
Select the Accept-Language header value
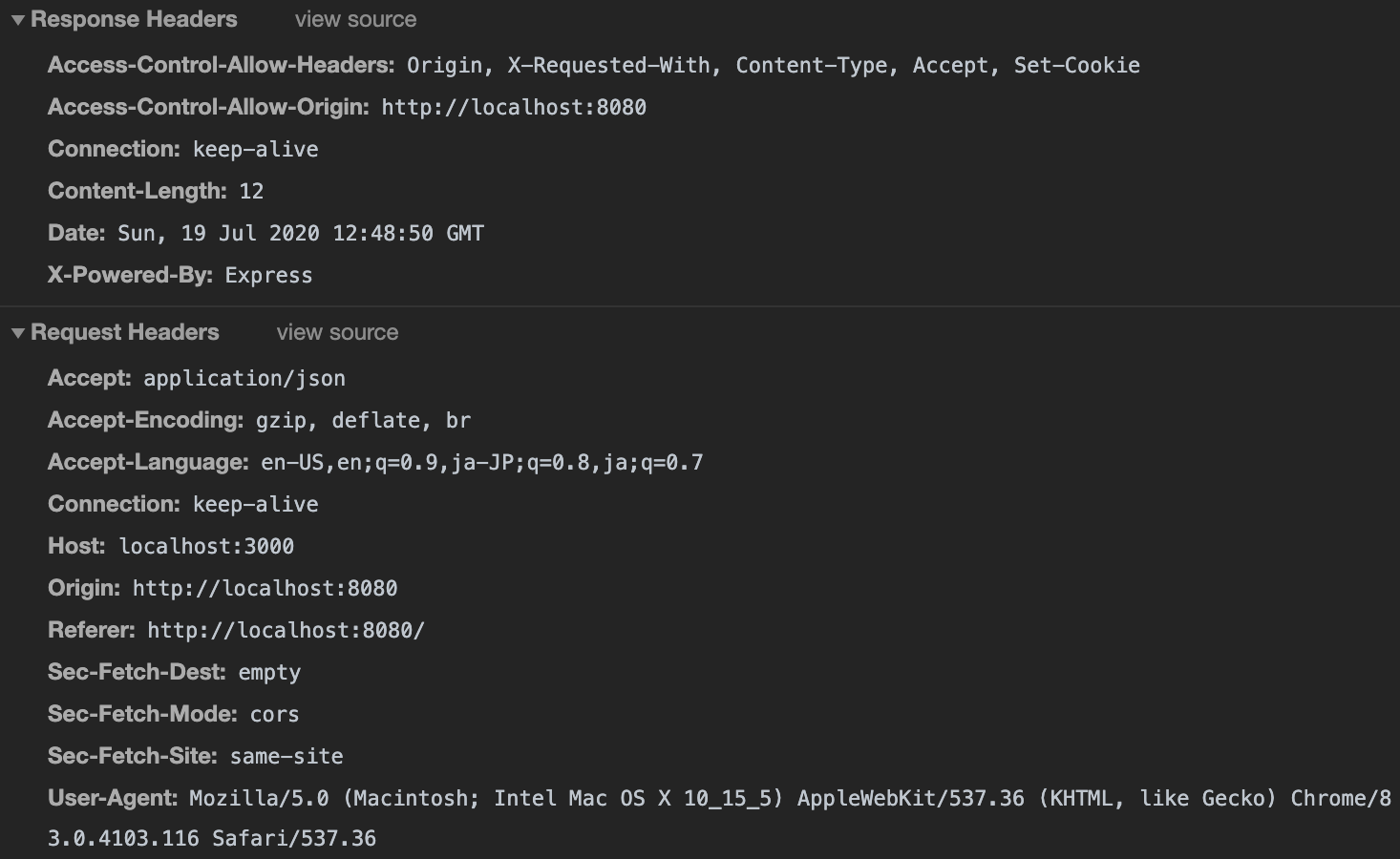pos(482,462)
